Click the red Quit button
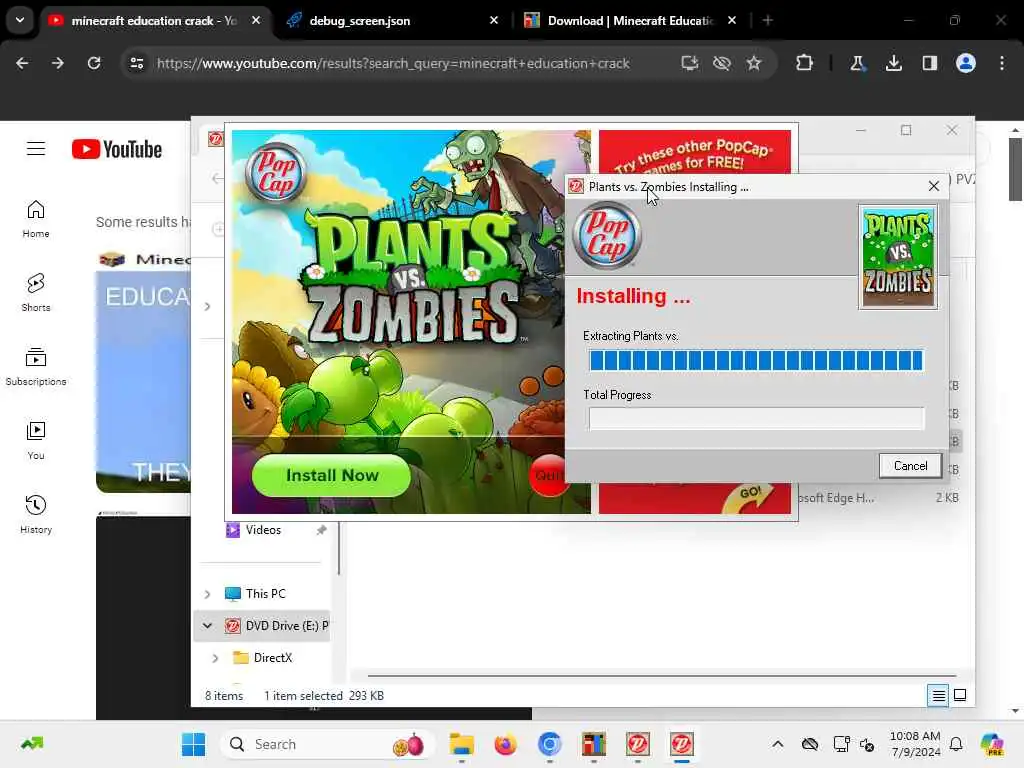 pyautogui.click(x=547, y=475)
